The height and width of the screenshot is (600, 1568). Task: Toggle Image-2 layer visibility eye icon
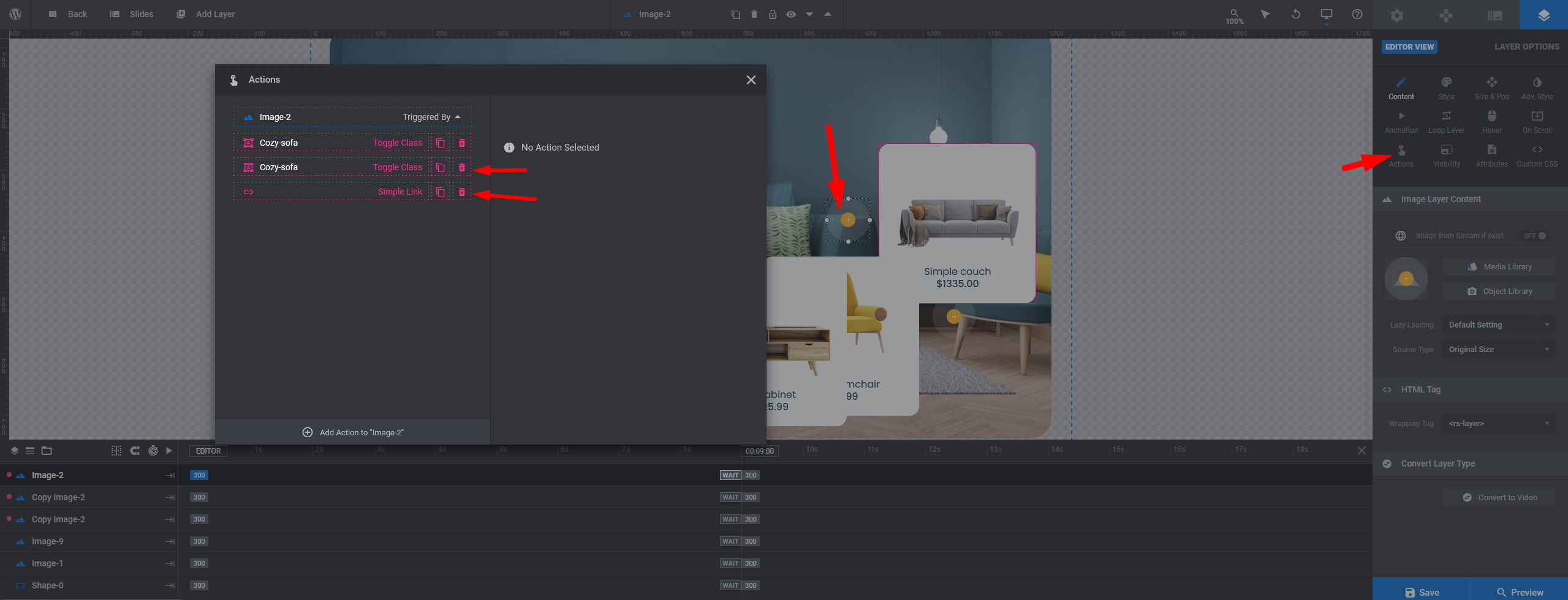click(x=790, y=15)
